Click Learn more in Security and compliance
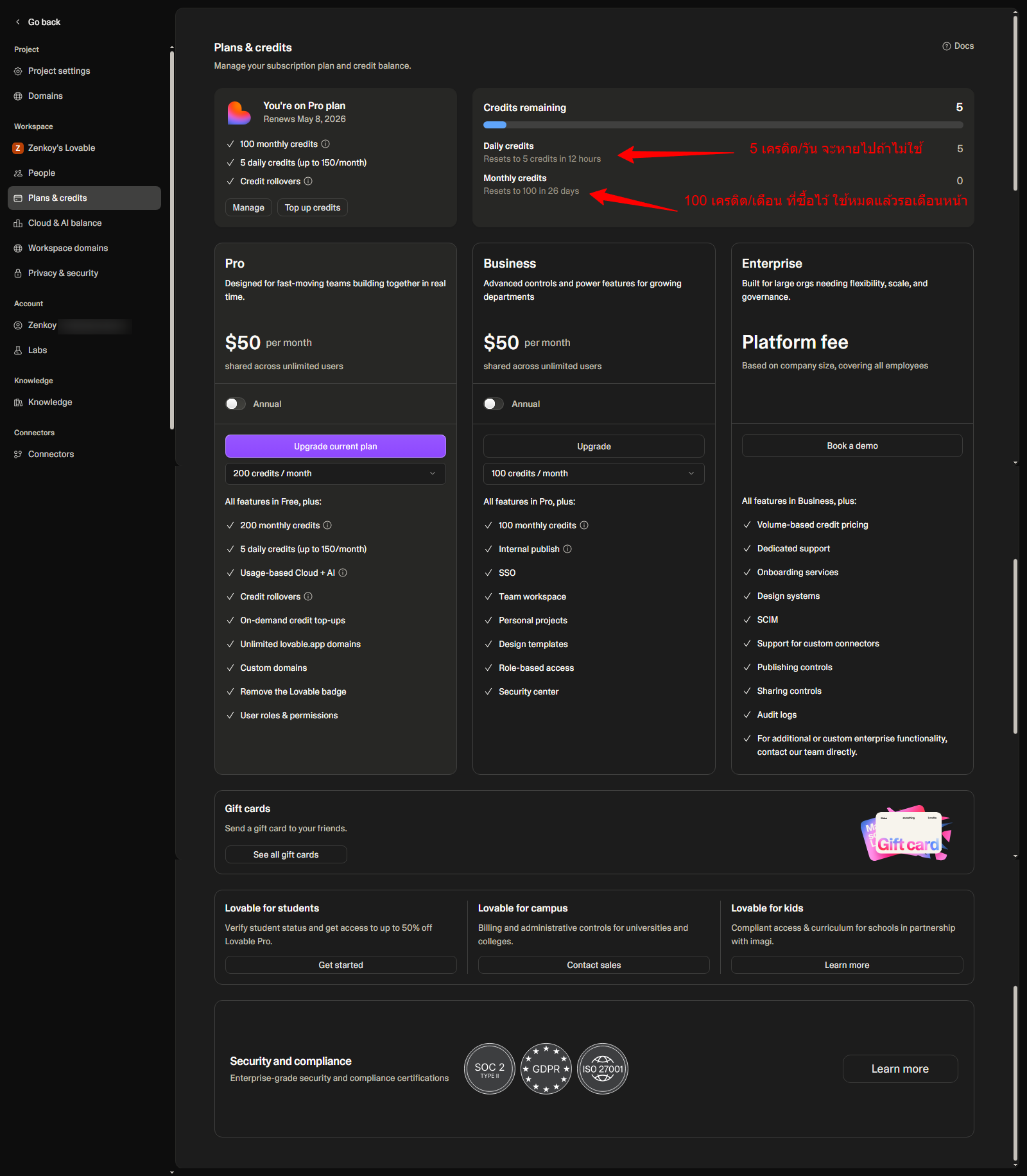The width and height of the screenshot is (1027, 1176). 900,1069
